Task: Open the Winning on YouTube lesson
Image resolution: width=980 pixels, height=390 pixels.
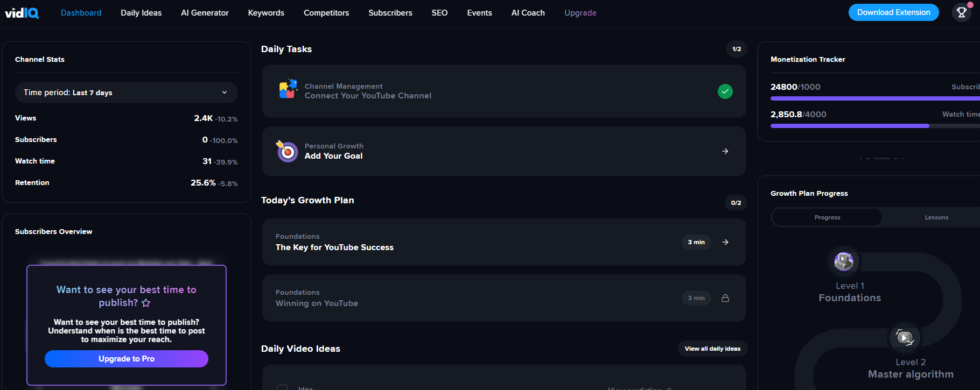Action: pos(504,298)
